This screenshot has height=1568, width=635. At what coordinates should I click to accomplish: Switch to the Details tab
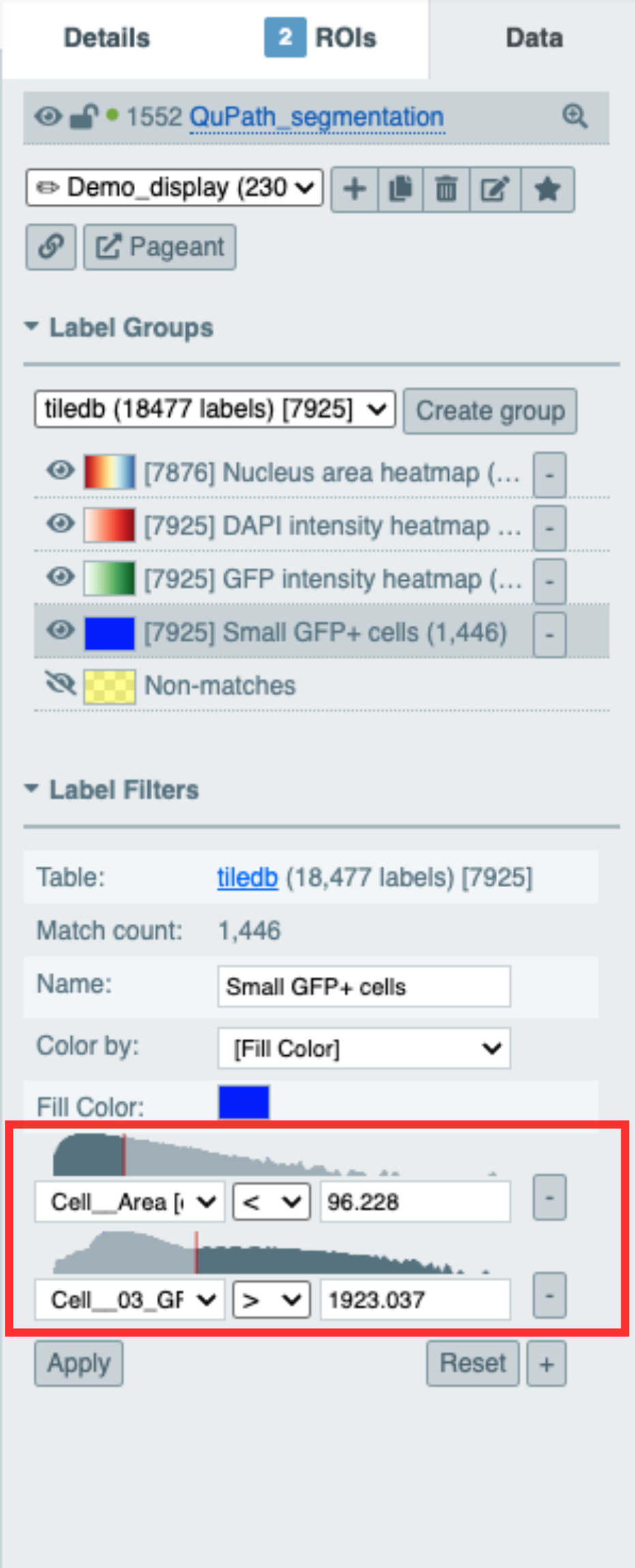(x=106, y=38)
